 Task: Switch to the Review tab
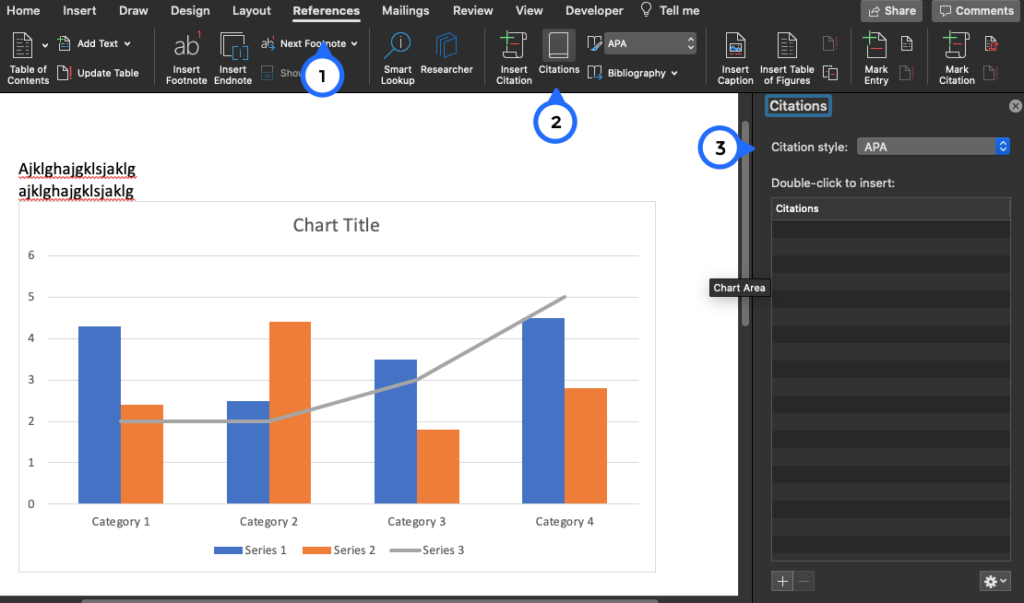point(473,10)
